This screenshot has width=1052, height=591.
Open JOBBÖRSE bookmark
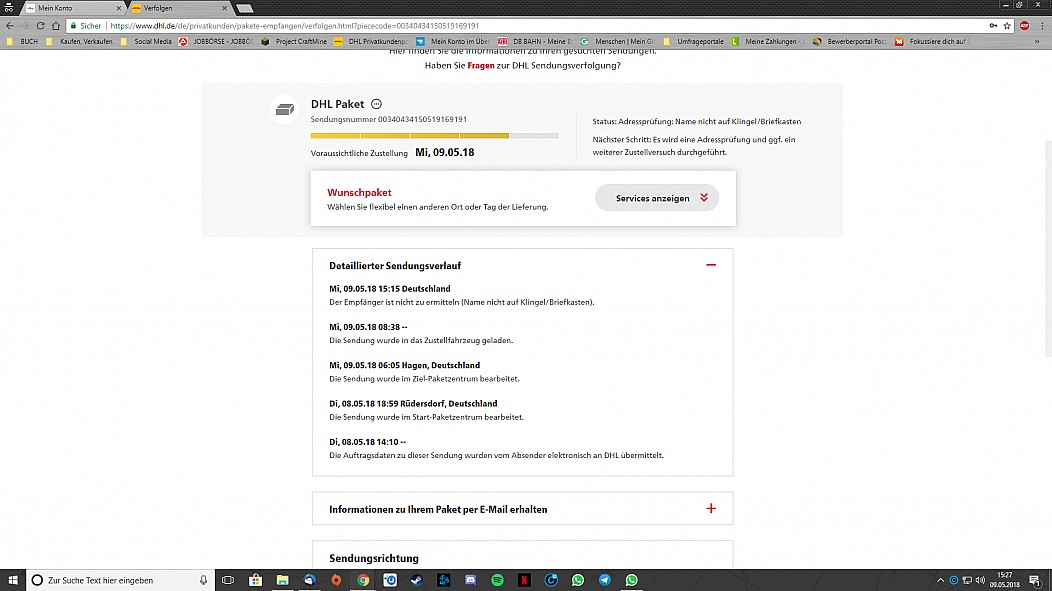[x=215, y=42]
